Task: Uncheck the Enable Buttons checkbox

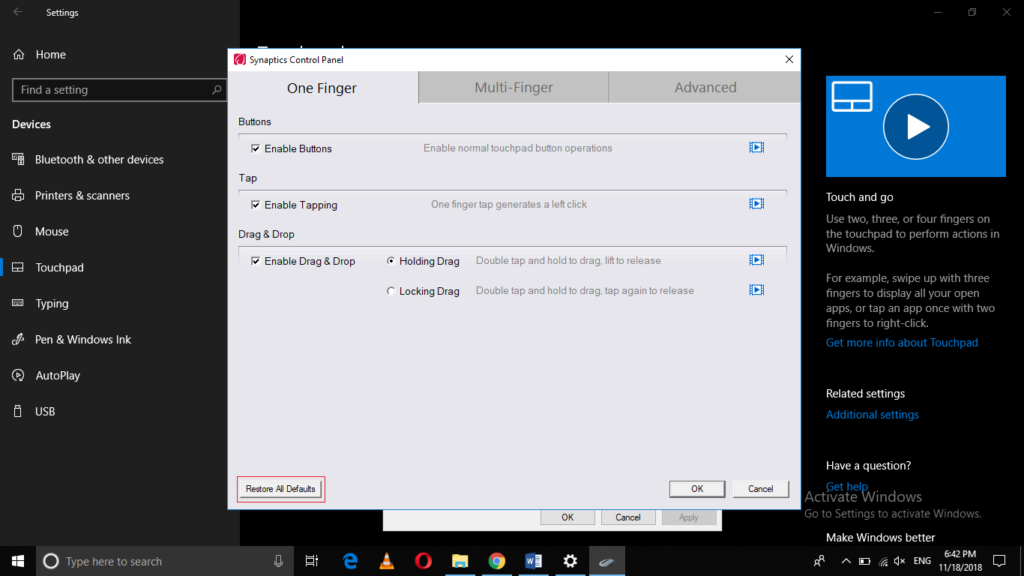Action: tap(256, 146)
